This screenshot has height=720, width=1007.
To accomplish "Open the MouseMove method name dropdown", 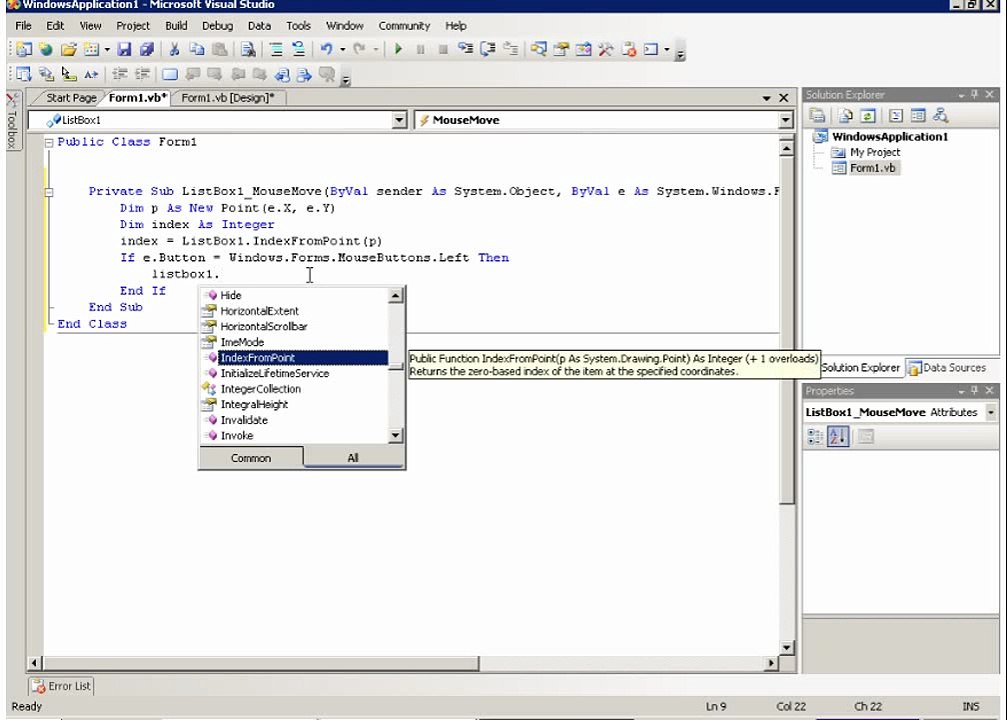I will pos(785,120).
